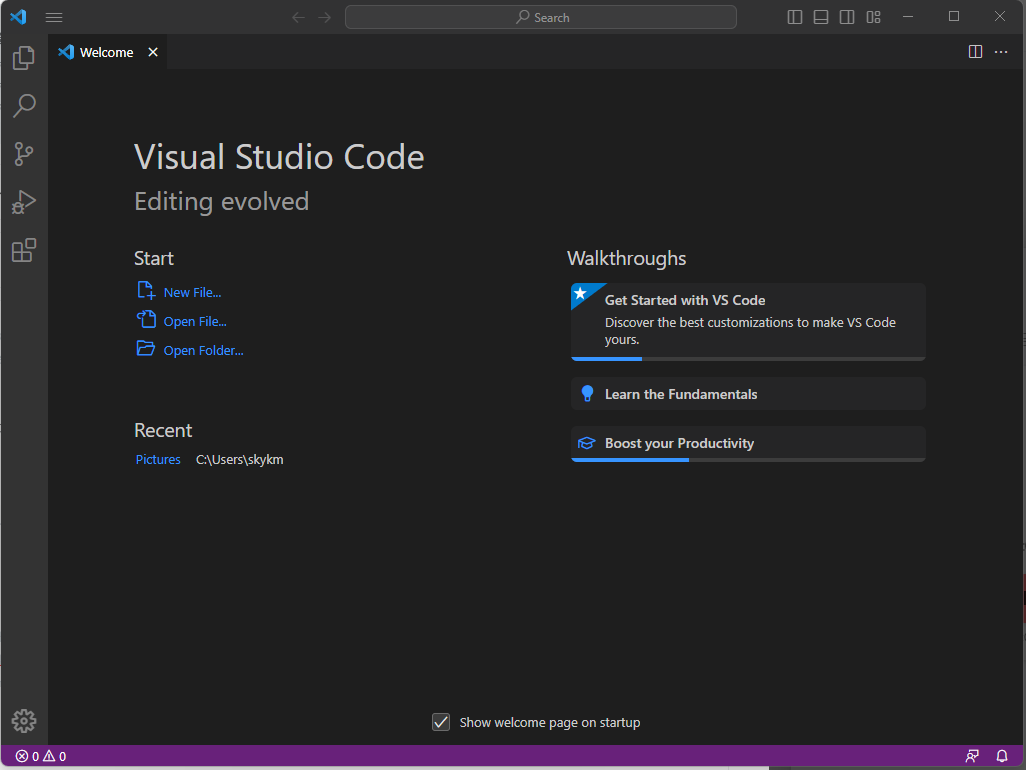Open the Run and Debug view
Image resolution: width=1026 pixels, height=770 pixels.
[x=24, y=202]
